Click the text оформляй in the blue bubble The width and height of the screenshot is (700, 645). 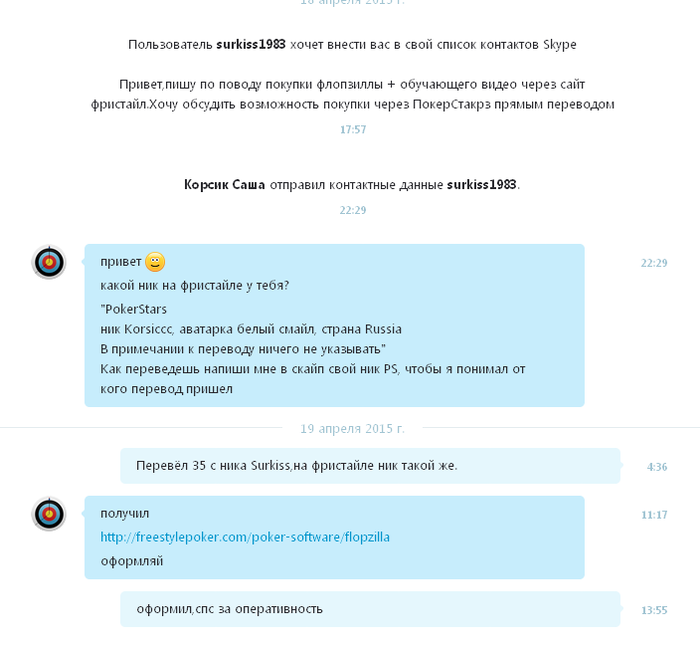click(132, 561)
